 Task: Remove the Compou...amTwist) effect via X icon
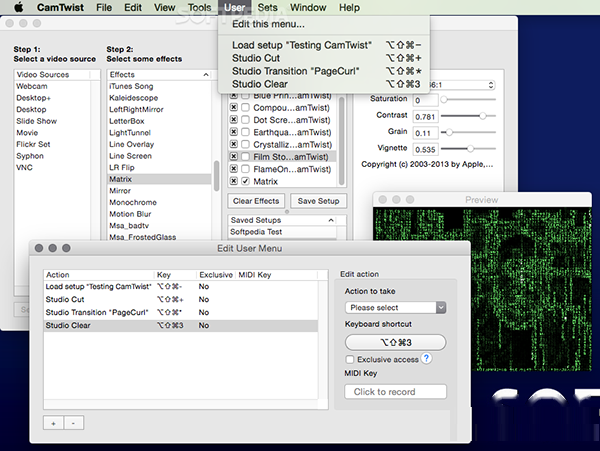click(234, 107)
